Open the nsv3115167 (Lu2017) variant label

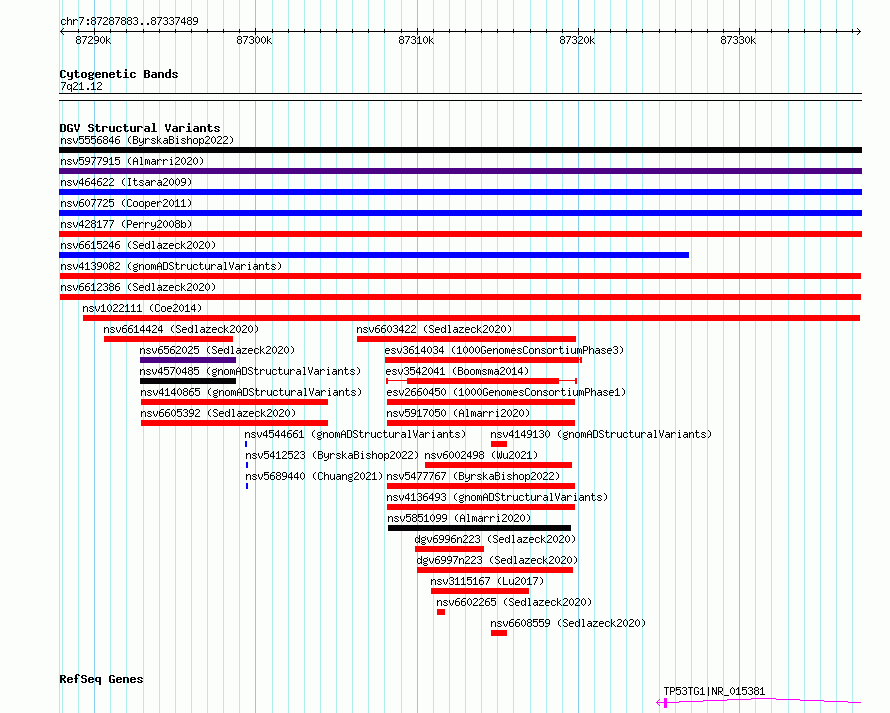point(487,581)
